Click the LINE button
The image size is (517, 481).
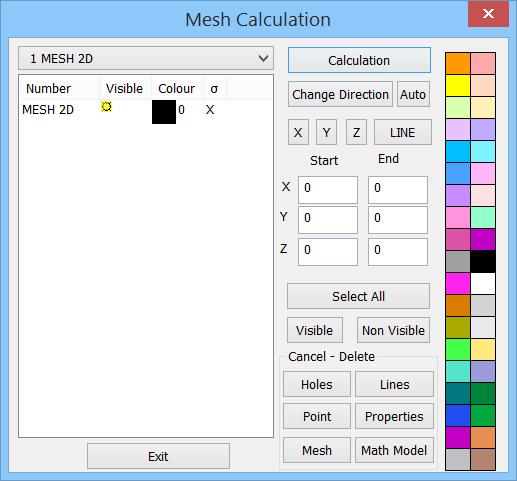(x=403, y=132)
